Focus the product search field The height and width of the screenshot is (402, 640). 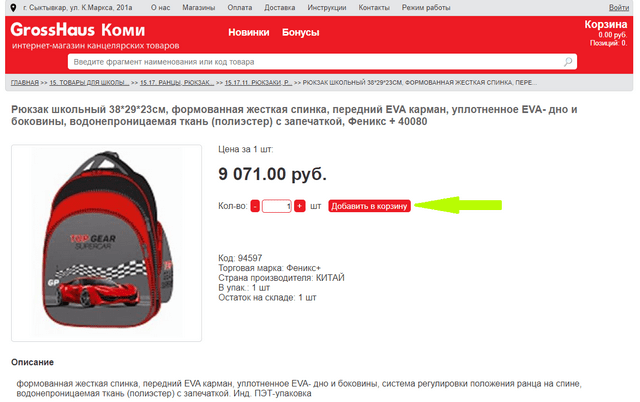coord(322,62)
